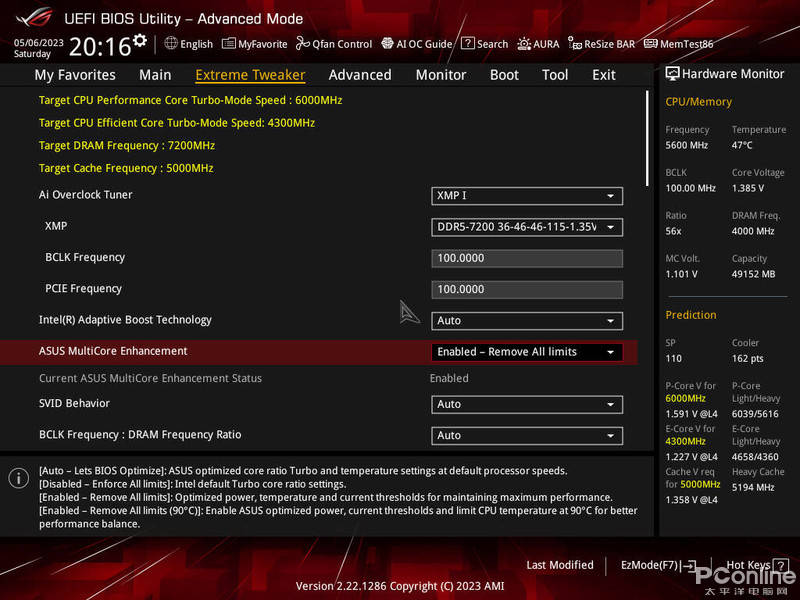
Task: Open MyFavorite from the top toolbar
Action: point(255,44)
